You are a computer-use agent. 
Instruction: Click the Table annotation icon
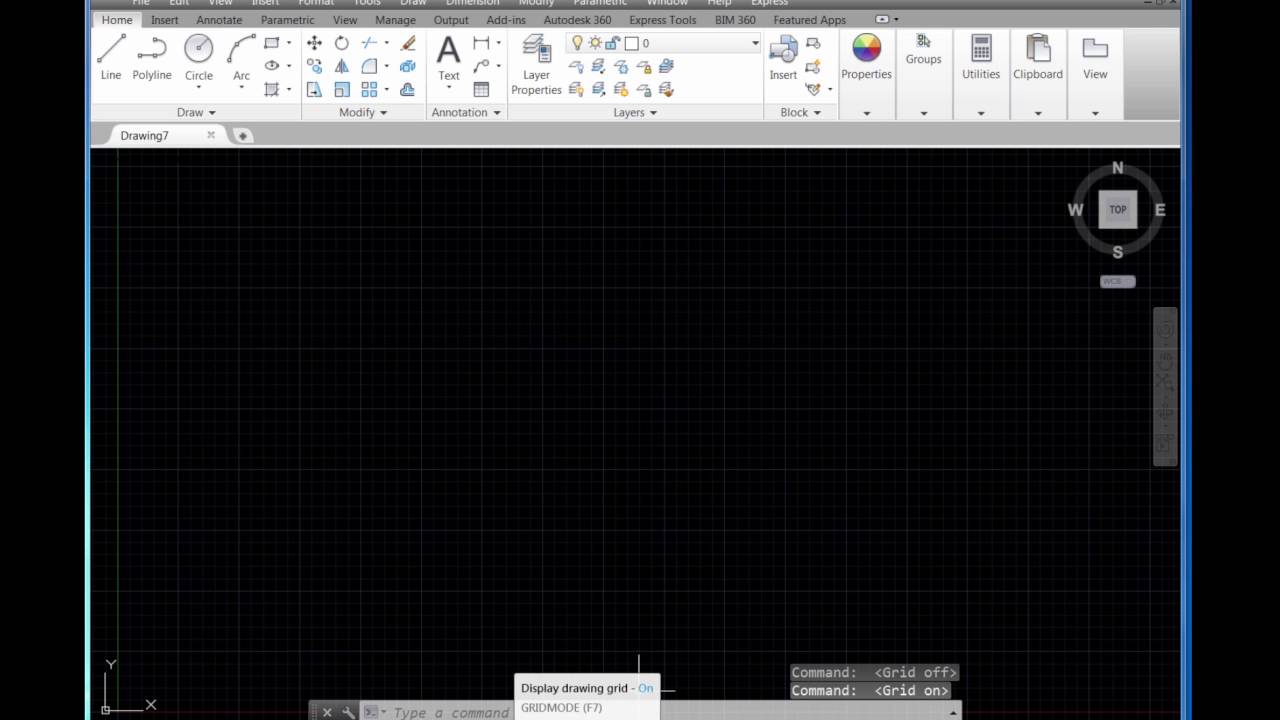pyautogui.click(x=481, y=89)
